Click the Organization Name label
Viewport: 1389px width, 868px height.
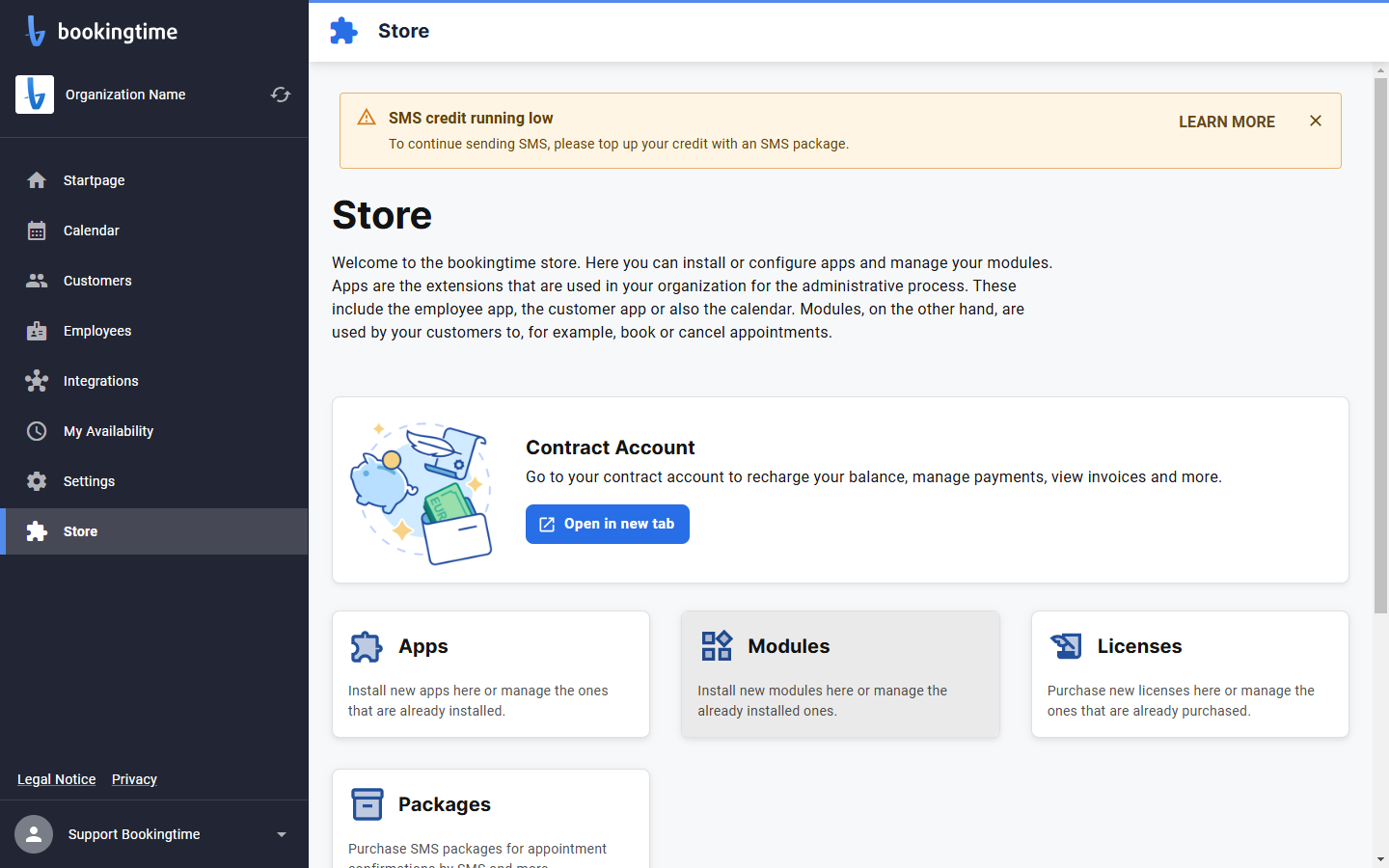click(125, 95)
